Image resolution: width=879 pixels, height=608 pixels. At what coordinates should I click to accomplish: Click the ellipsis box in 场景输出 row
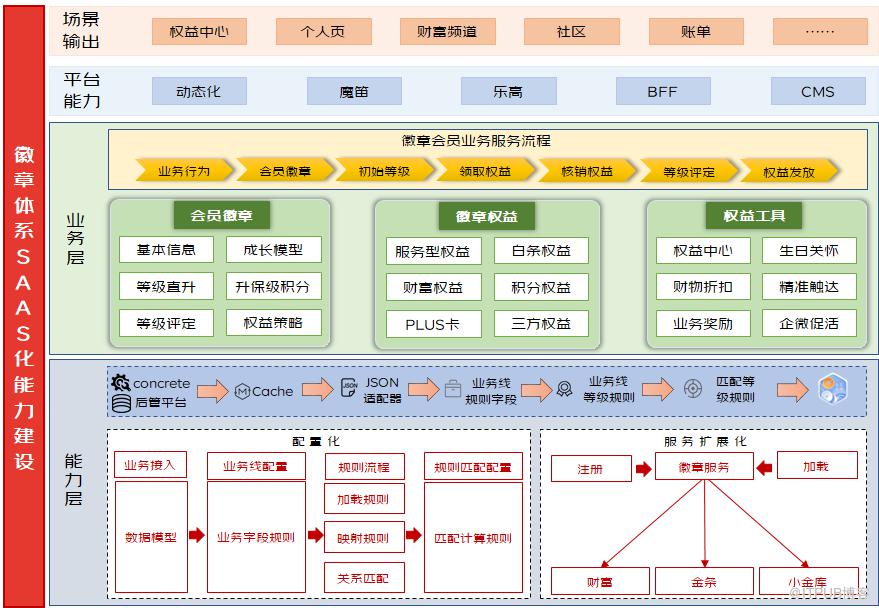coord(820,31)
